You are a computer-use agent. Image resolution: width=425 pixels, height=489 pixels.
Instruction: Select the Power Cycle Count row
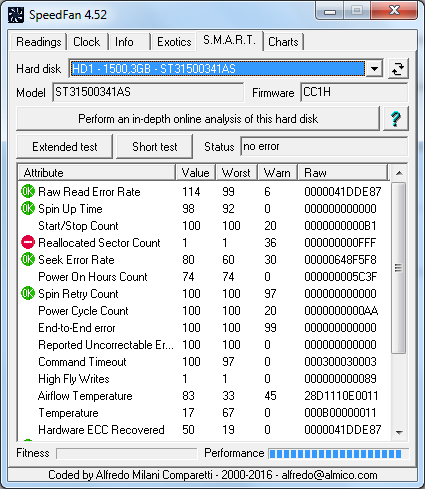[x=204, y=311]
